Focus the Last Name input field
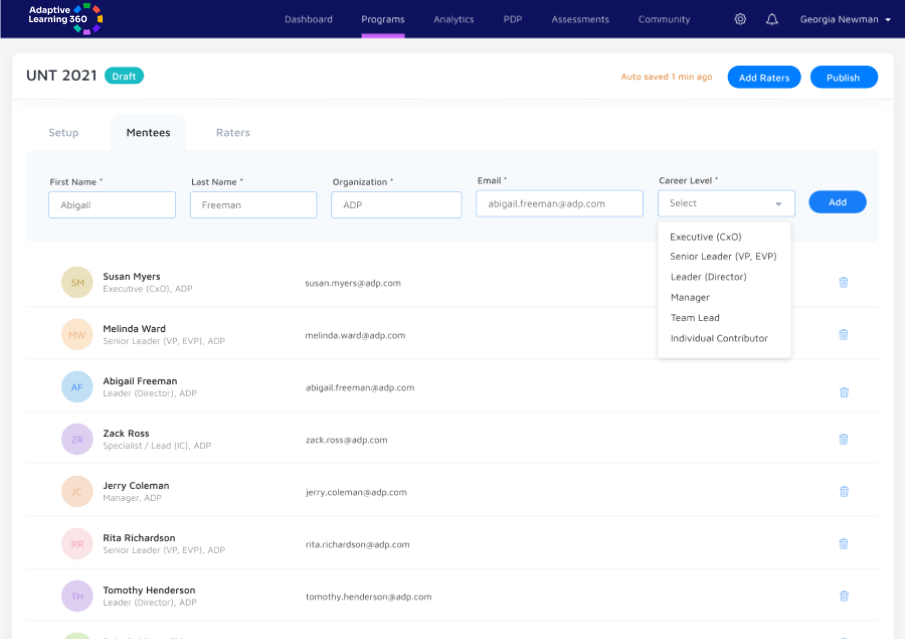This screenshot has width=905, height=639. [253, 205]
